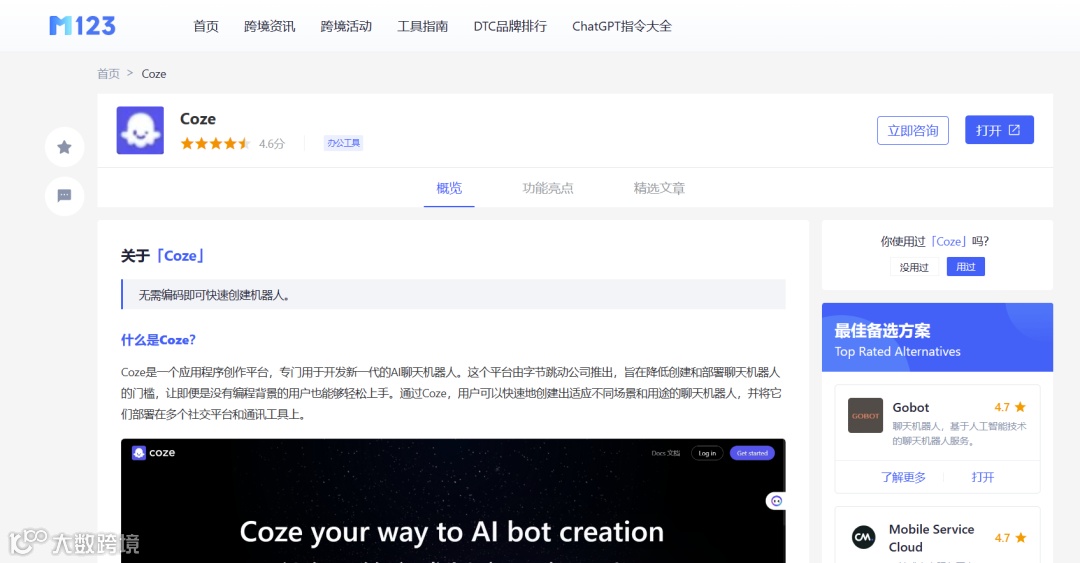Click the Coze breadcrumb text

point(154,74)
